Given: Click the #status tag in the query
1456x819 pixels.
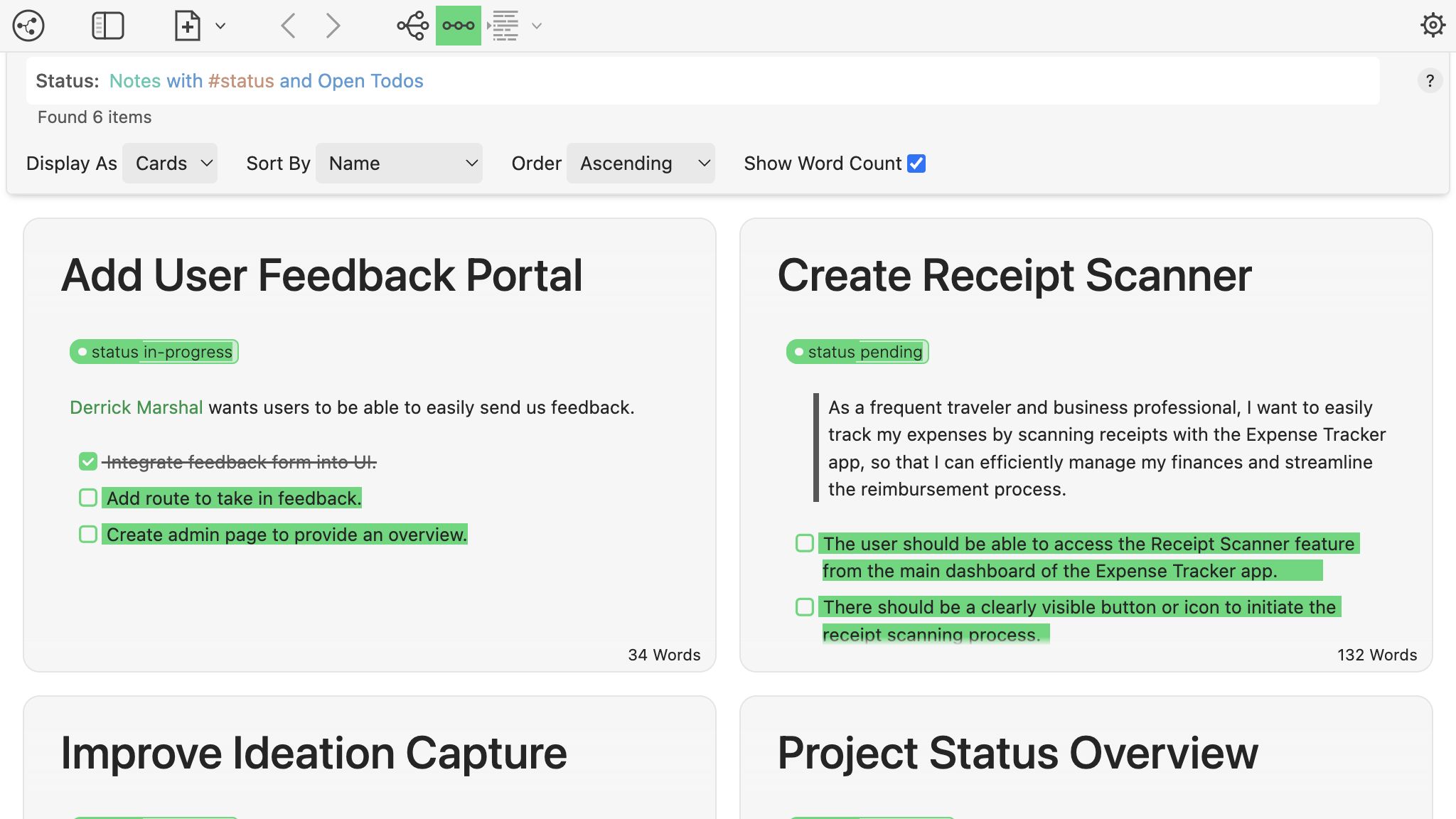Looking at the screenshot, I should (241, 80).
